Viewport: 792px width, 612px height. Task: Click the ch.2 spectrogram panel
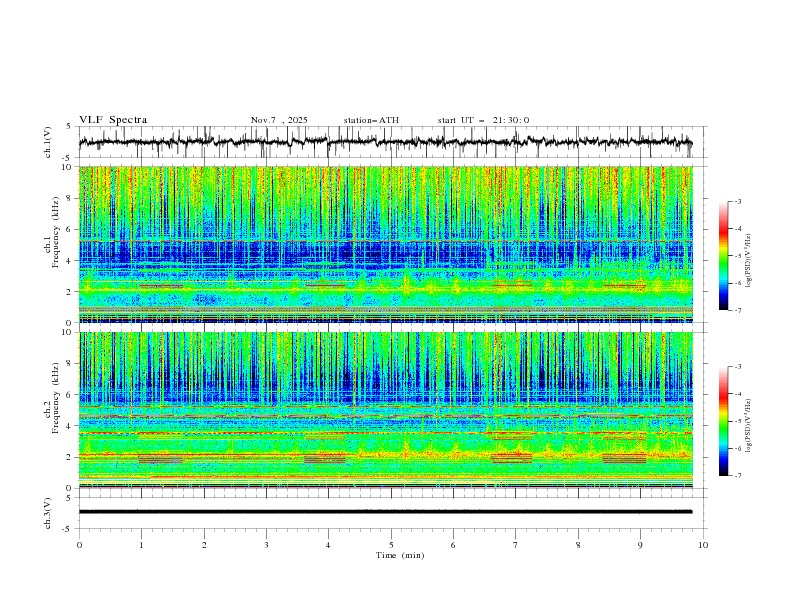385,410
